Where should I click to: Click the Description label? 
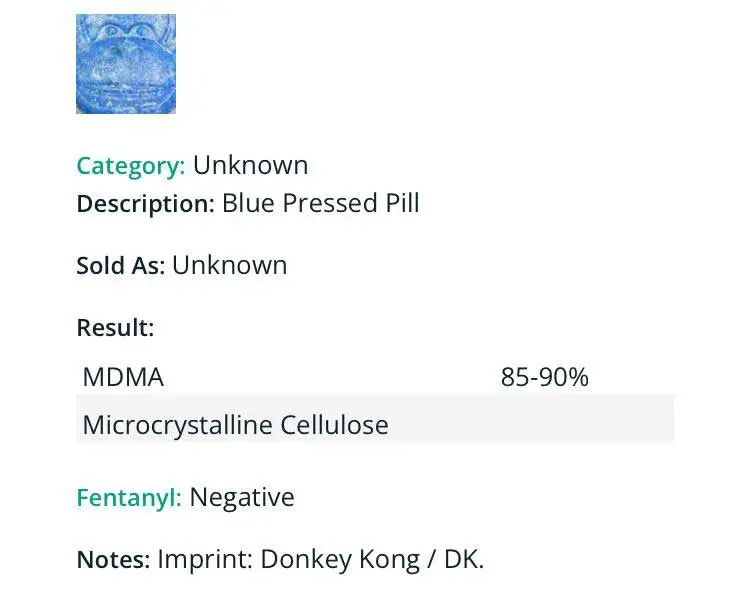click(x=145, y=204)
